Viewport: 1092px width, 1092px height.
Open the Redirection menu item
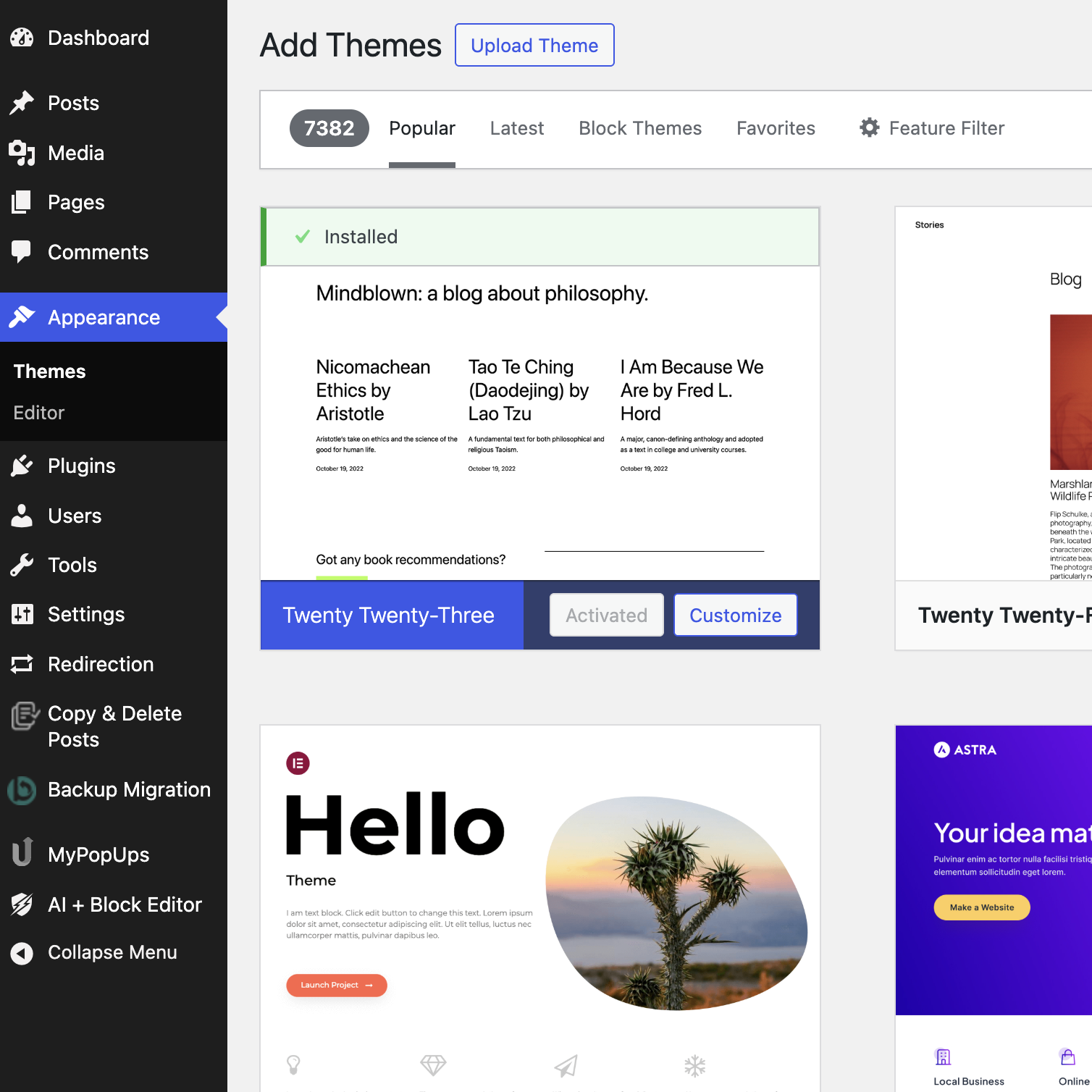click(114, 664)
